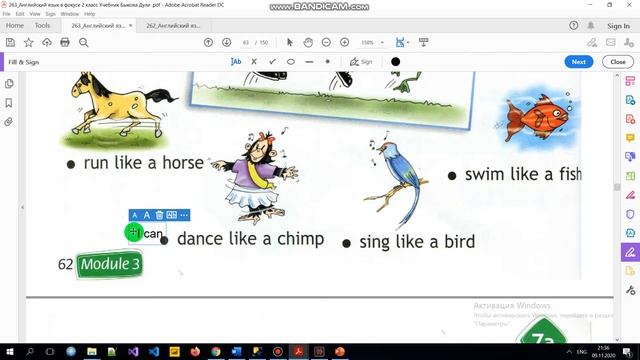Open the Tools tab
This screenshot has width=640, height=360.
(42, 25)
